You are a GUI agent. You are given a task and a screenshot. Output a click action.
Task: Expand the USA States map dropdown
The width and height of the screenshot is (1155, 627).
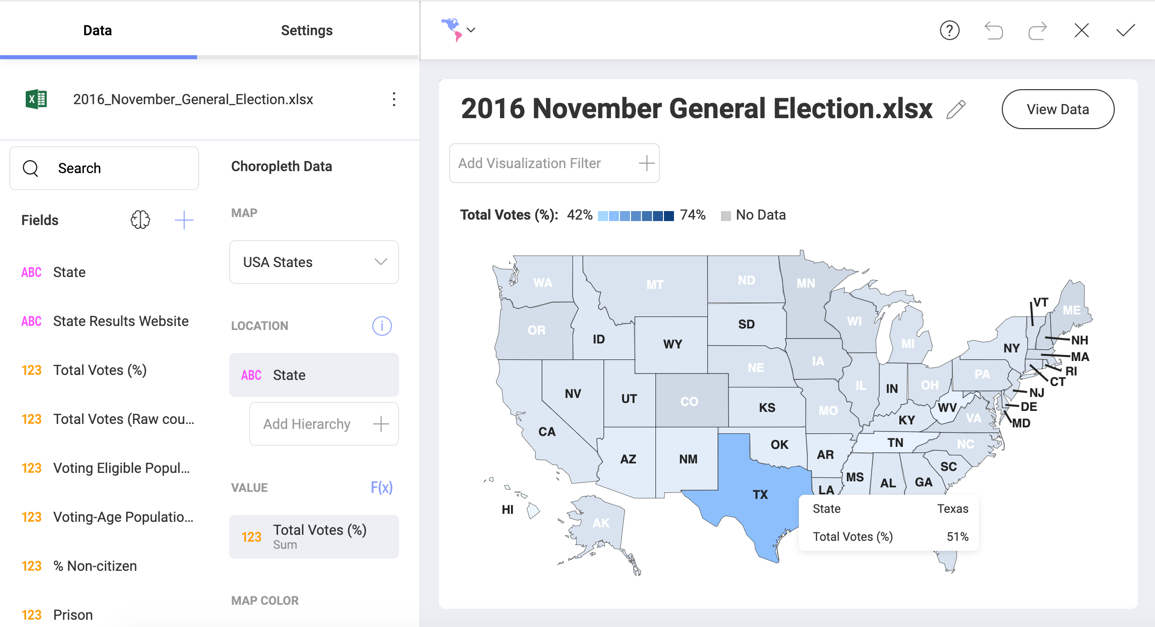(314, 262)
